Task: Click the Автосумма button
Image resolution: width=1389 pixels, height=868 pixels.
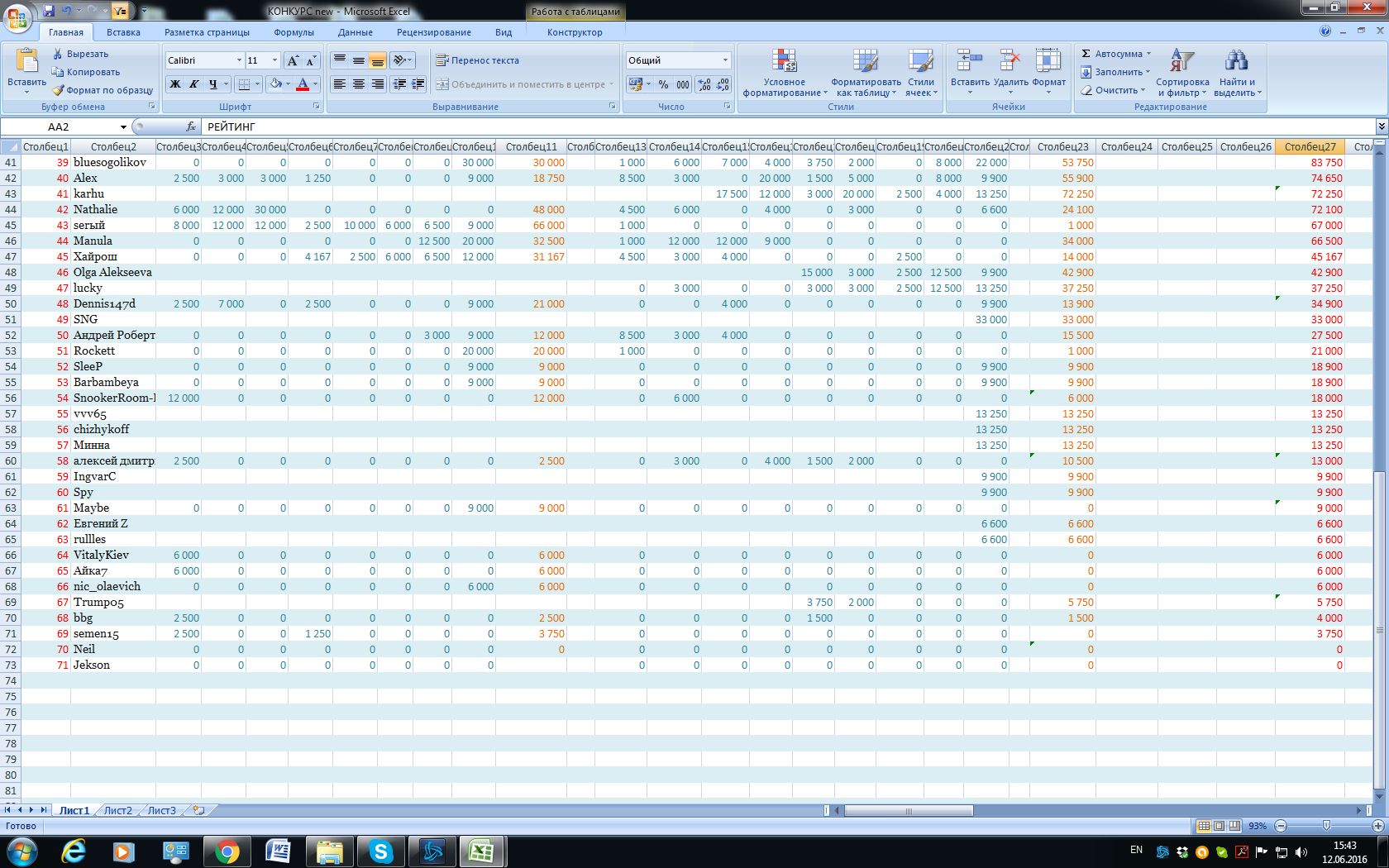Action: [x=1116, y=54]
